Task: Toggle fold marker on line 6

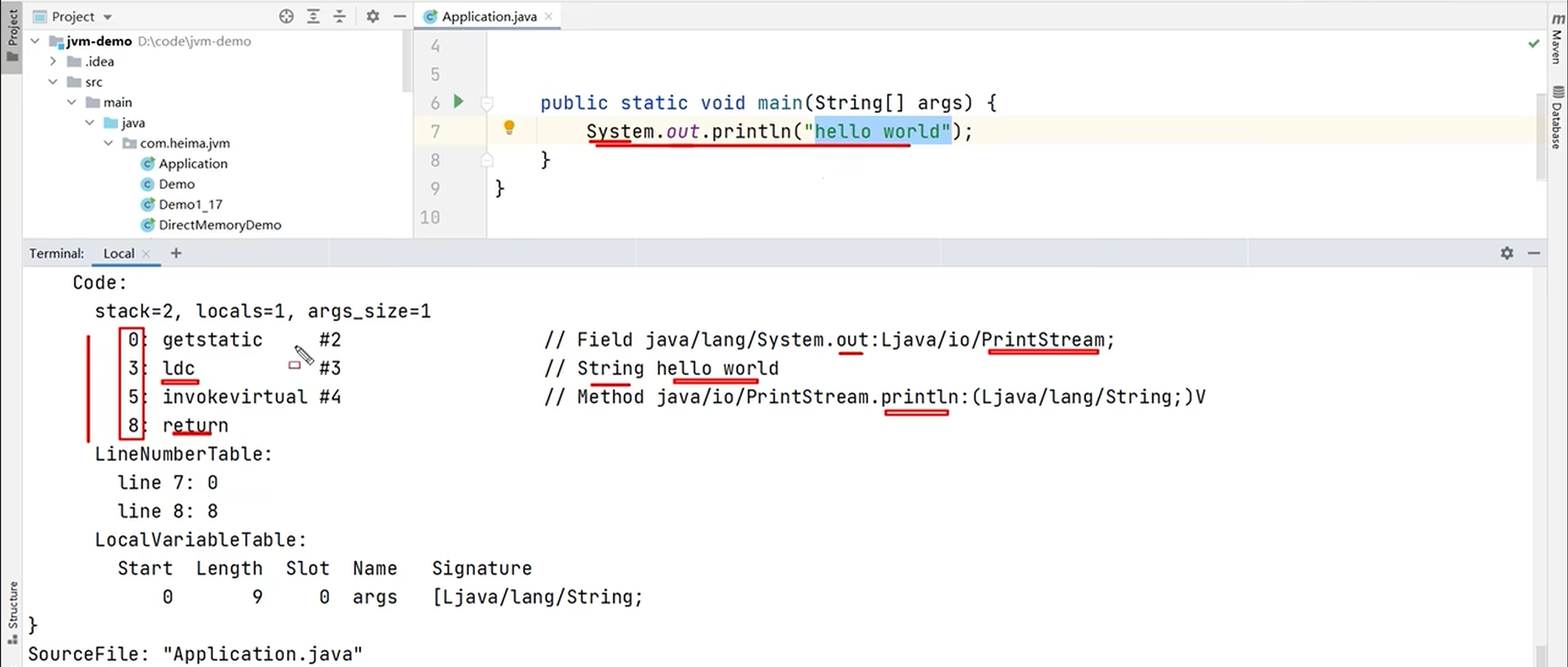Action: [x=487, y=104]
